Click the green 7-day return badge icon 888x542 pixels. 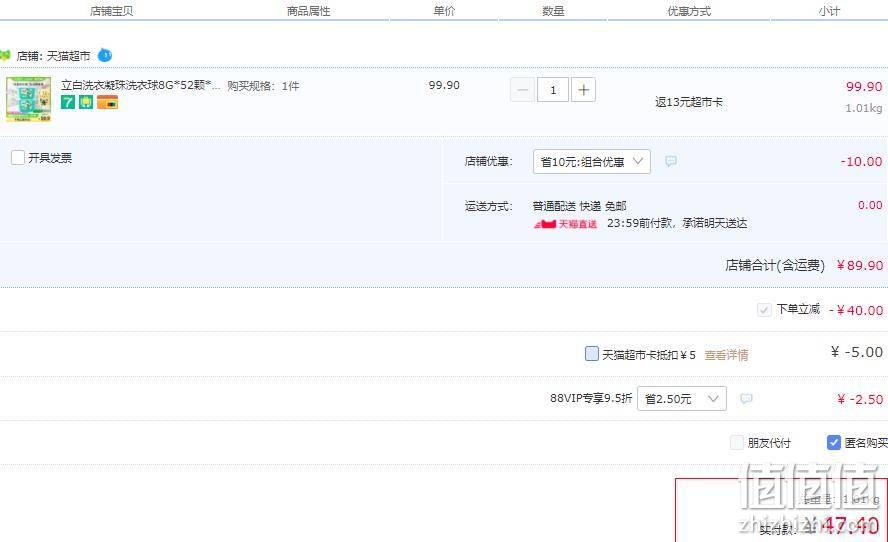point(68,103)
